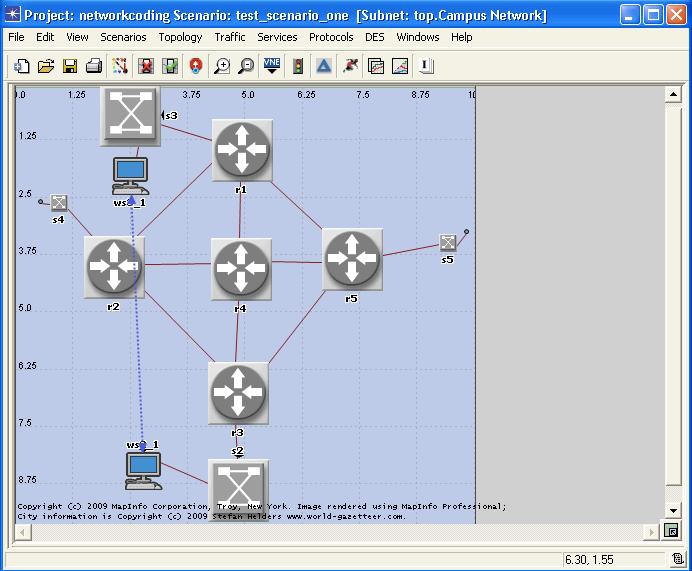Screen dimensions: 692x571
Task: Click the traffic light toolbar icon
Action: coord(298,66)
